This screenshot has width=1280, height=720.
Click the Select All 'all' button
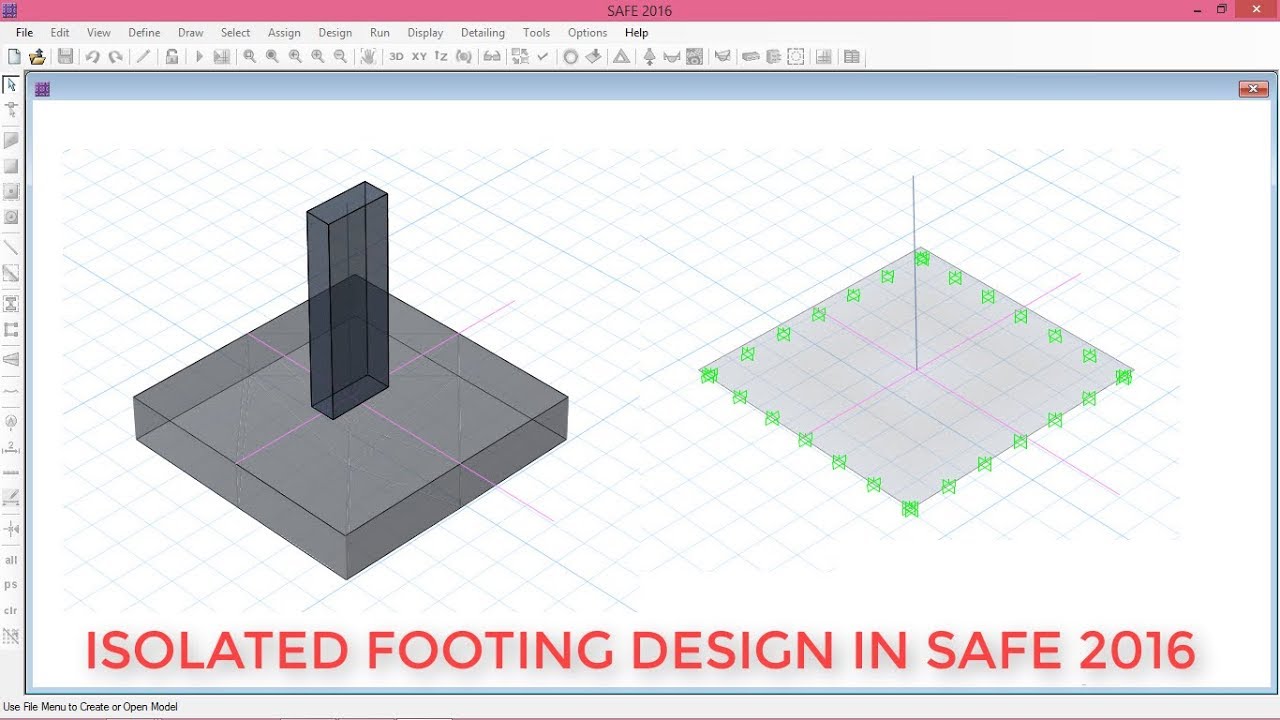tap(11, 560)
